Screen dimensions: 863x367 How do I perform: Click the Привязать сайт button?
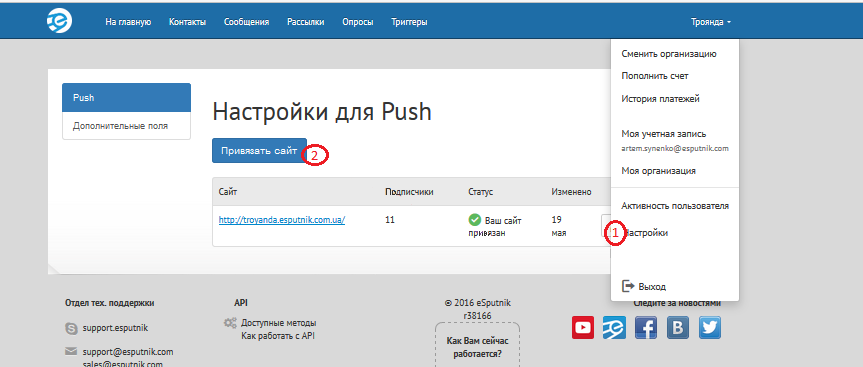259,150
